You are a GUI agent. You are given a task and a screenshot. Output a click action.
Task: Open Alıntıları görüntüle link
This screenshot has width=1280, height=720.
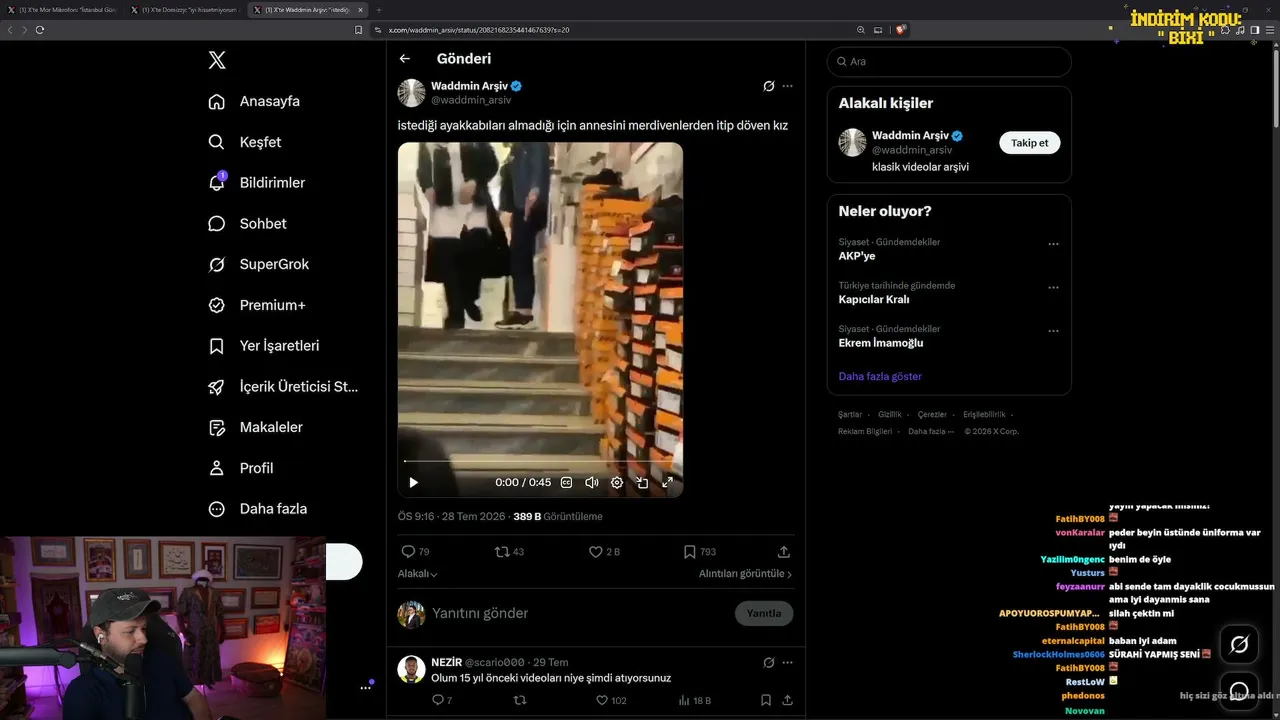[x=745, y=574]
